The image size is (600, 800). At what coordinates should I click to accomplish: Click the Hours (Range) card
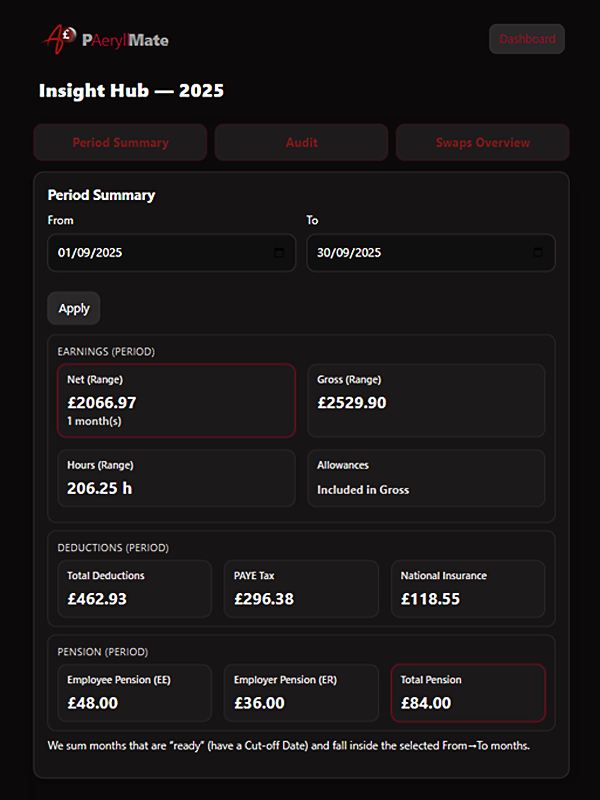[x=176, y=478]
